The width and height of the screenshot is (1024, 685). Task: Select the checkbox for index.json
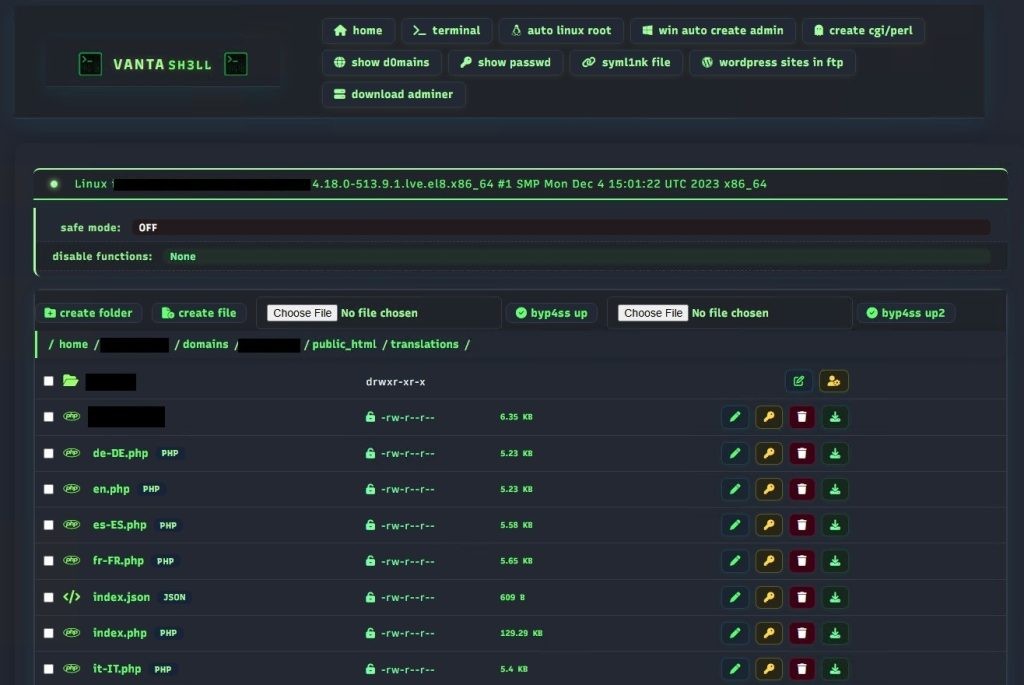(x=48, y=597)
